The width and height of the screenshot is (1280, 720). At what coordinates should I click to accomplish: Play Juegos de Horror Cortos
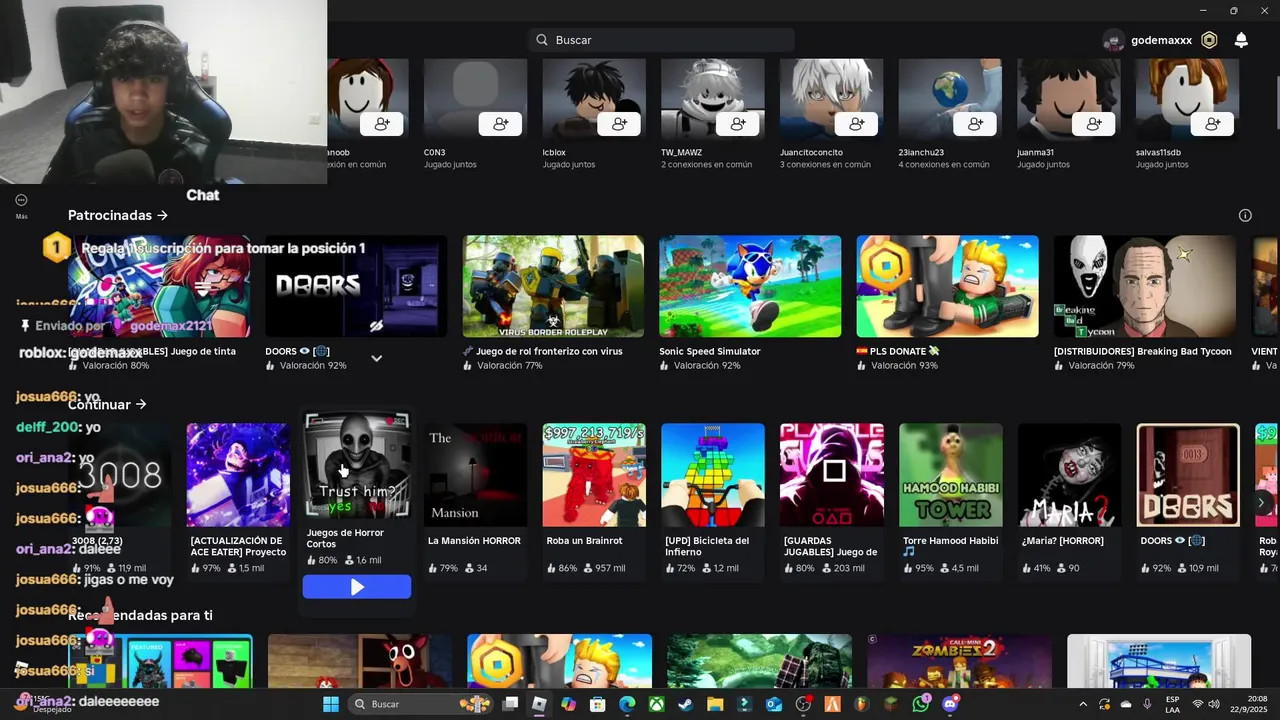tap(357, 587)
